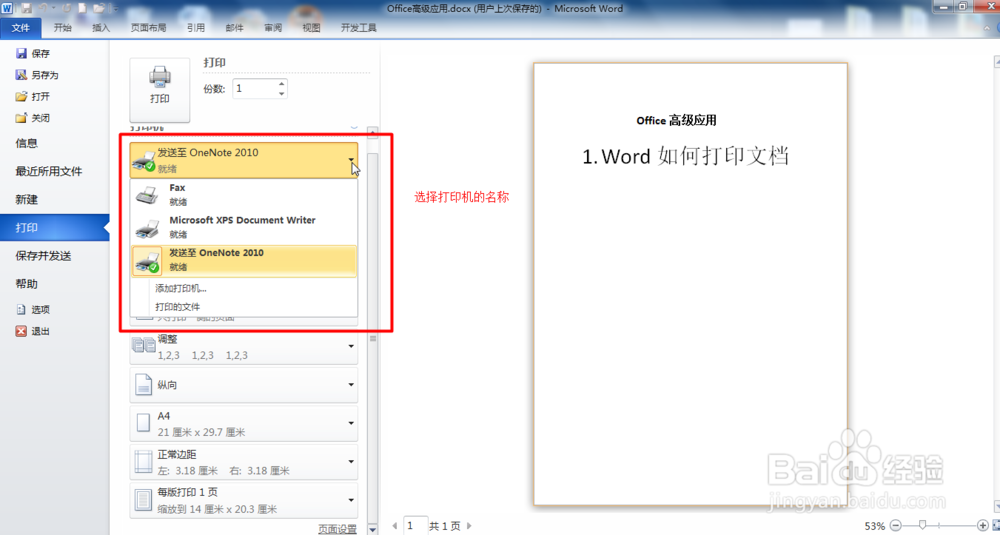Select the Fax printer from the list

pos(244,195)
